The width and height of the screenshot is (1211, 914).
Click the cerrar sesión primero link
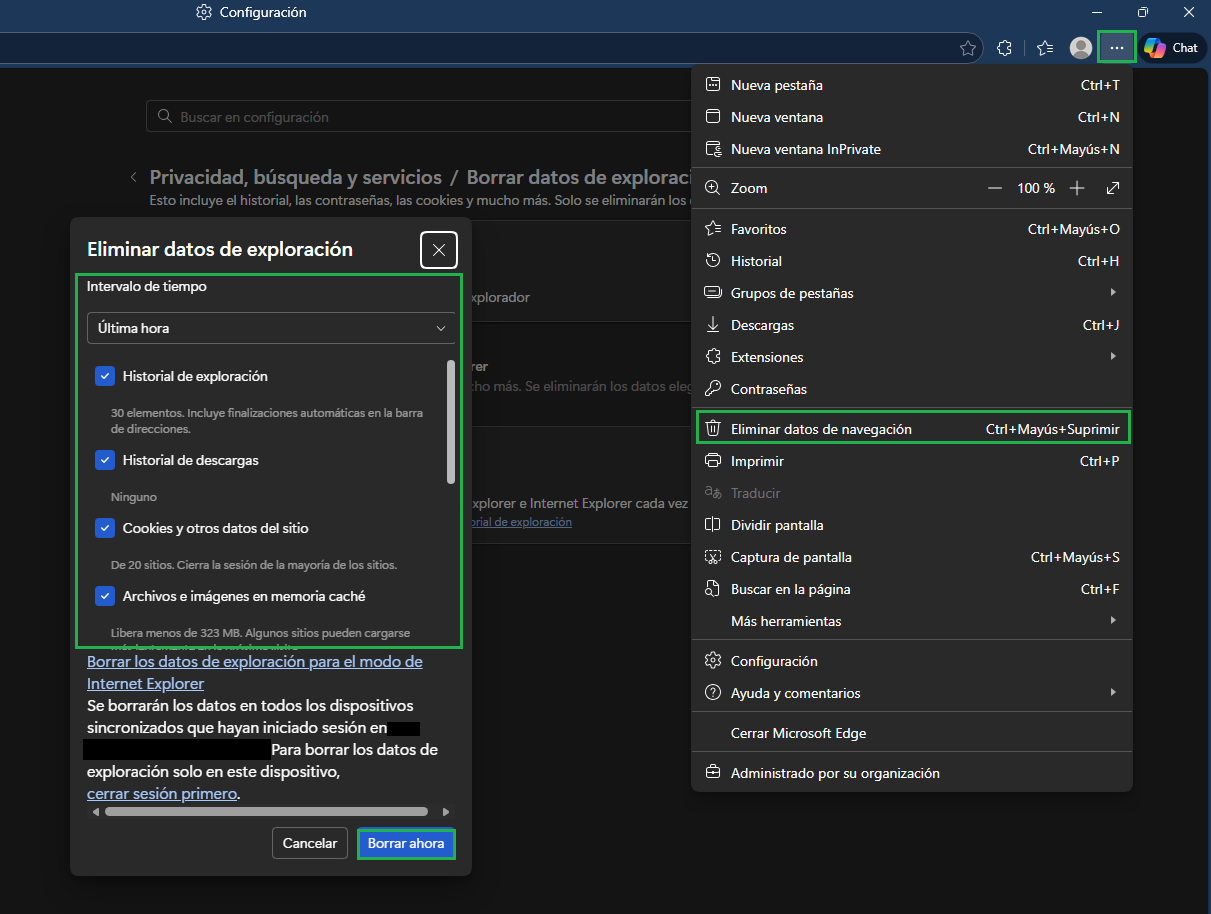point(162,794)
